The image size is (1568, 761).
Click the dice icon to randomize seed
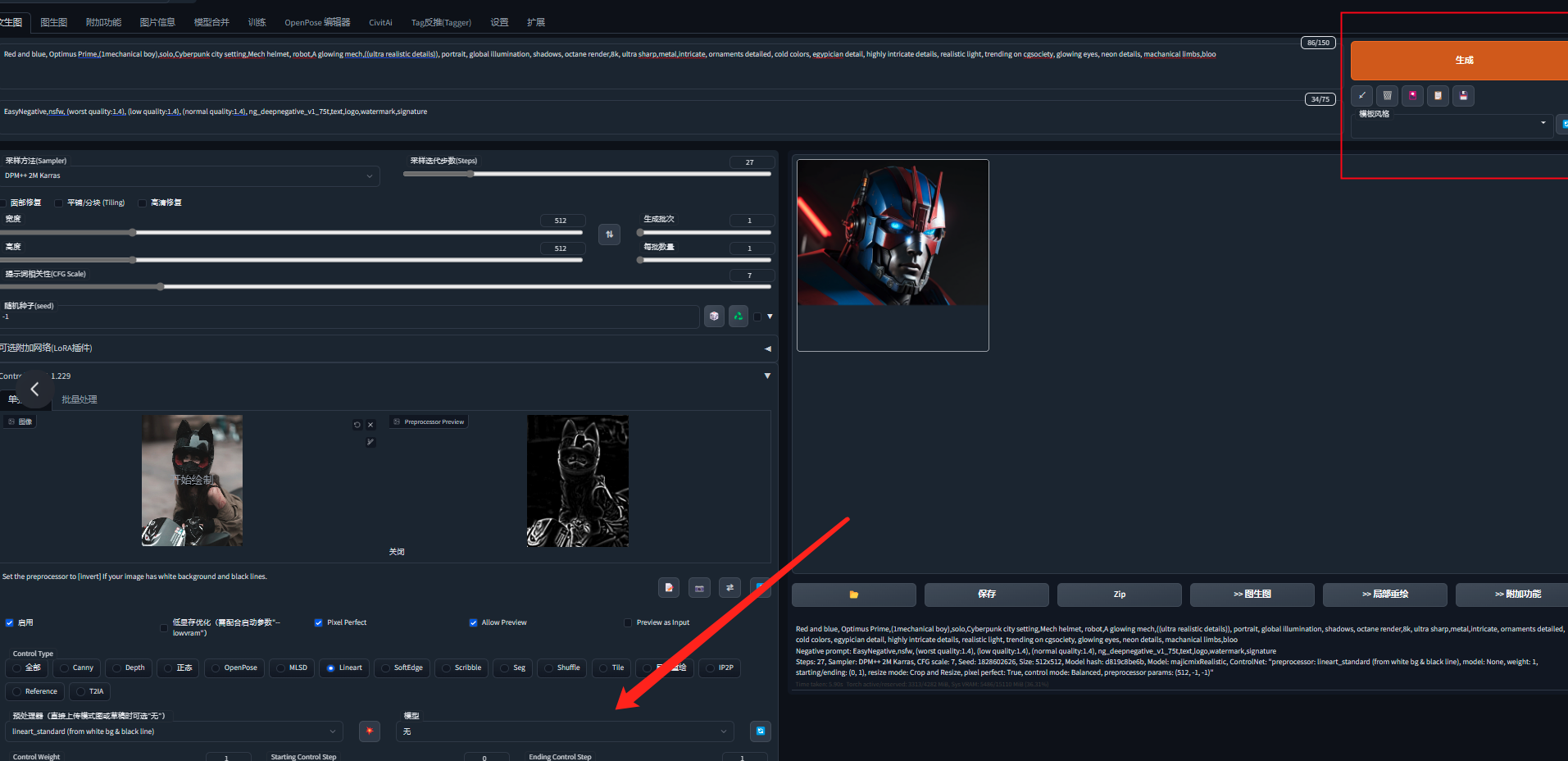point(714,317)
